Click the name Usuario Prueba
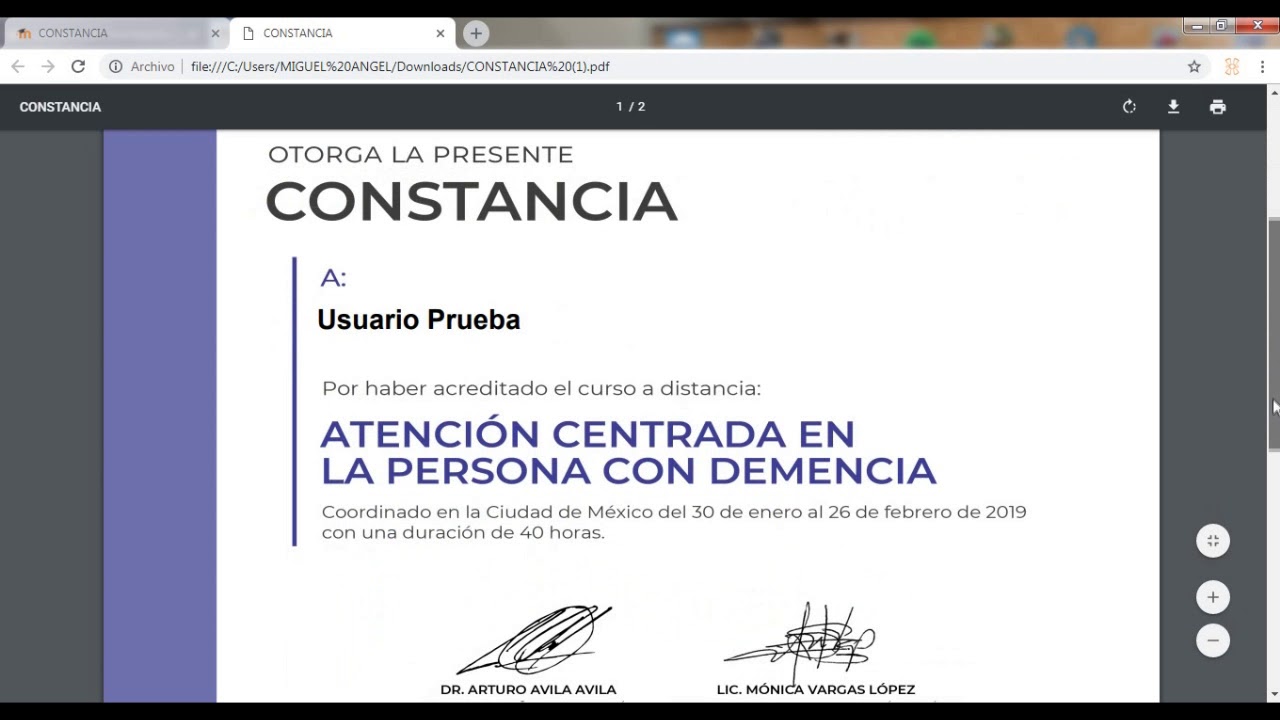This screenshot has height=720, width=1280. pos(419,320)
